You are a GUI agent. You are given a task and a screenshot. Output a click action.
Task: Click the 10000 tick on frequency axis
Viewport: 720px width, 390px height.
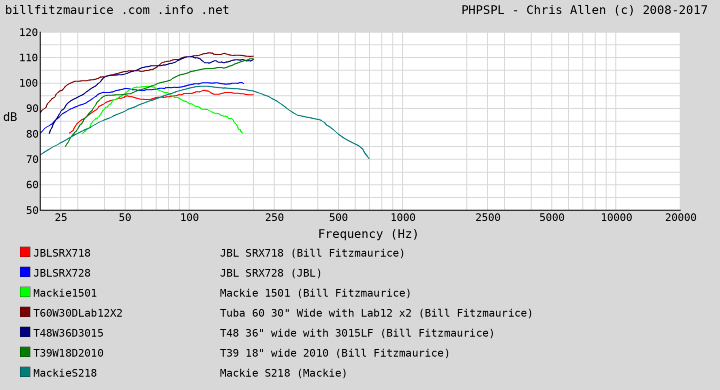[616, 217]
